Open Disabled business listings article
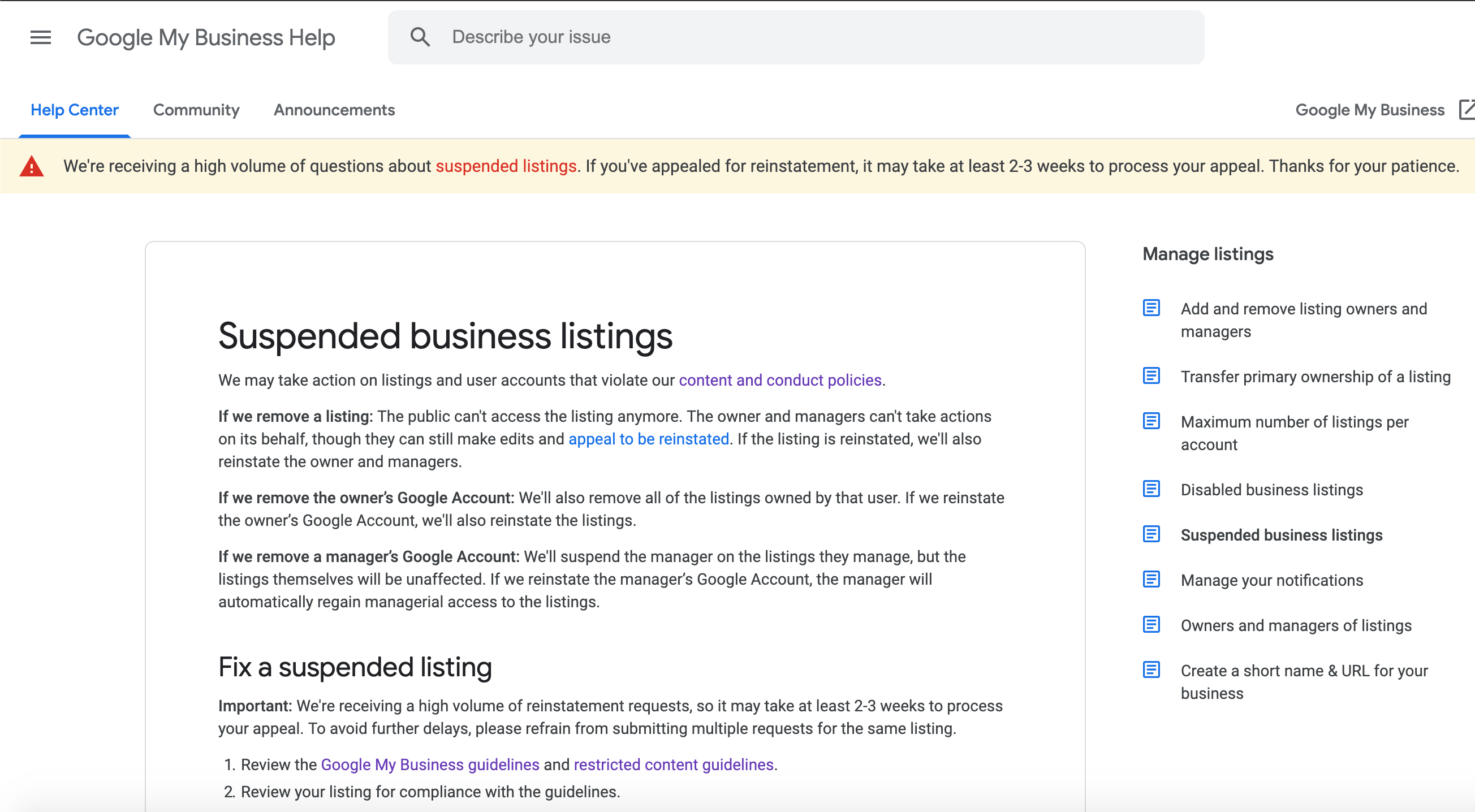 [x=1272, y=490]
